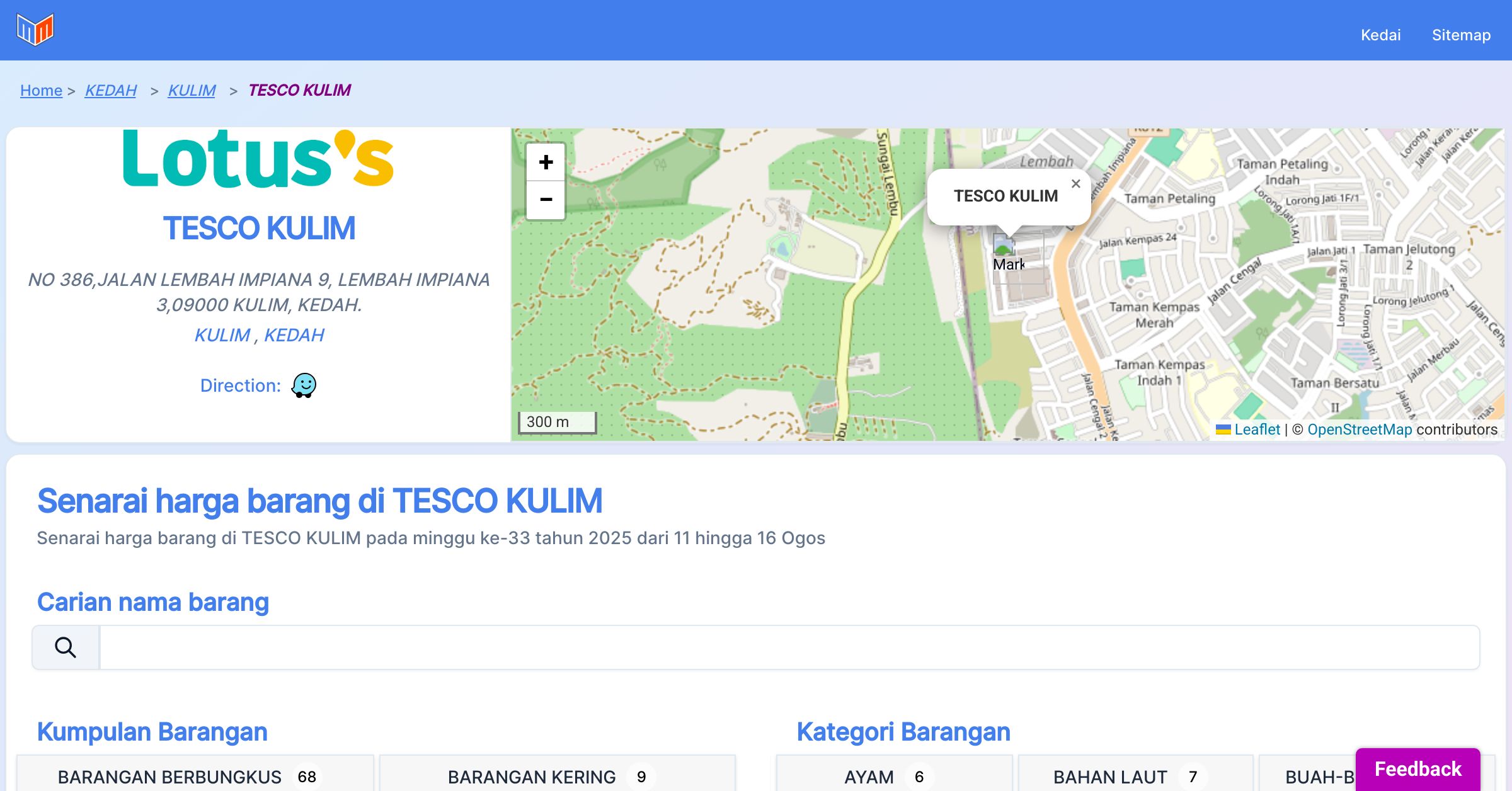Close the TESCO KULIM map popup

pyautogui.click(x=1075, y=184)
